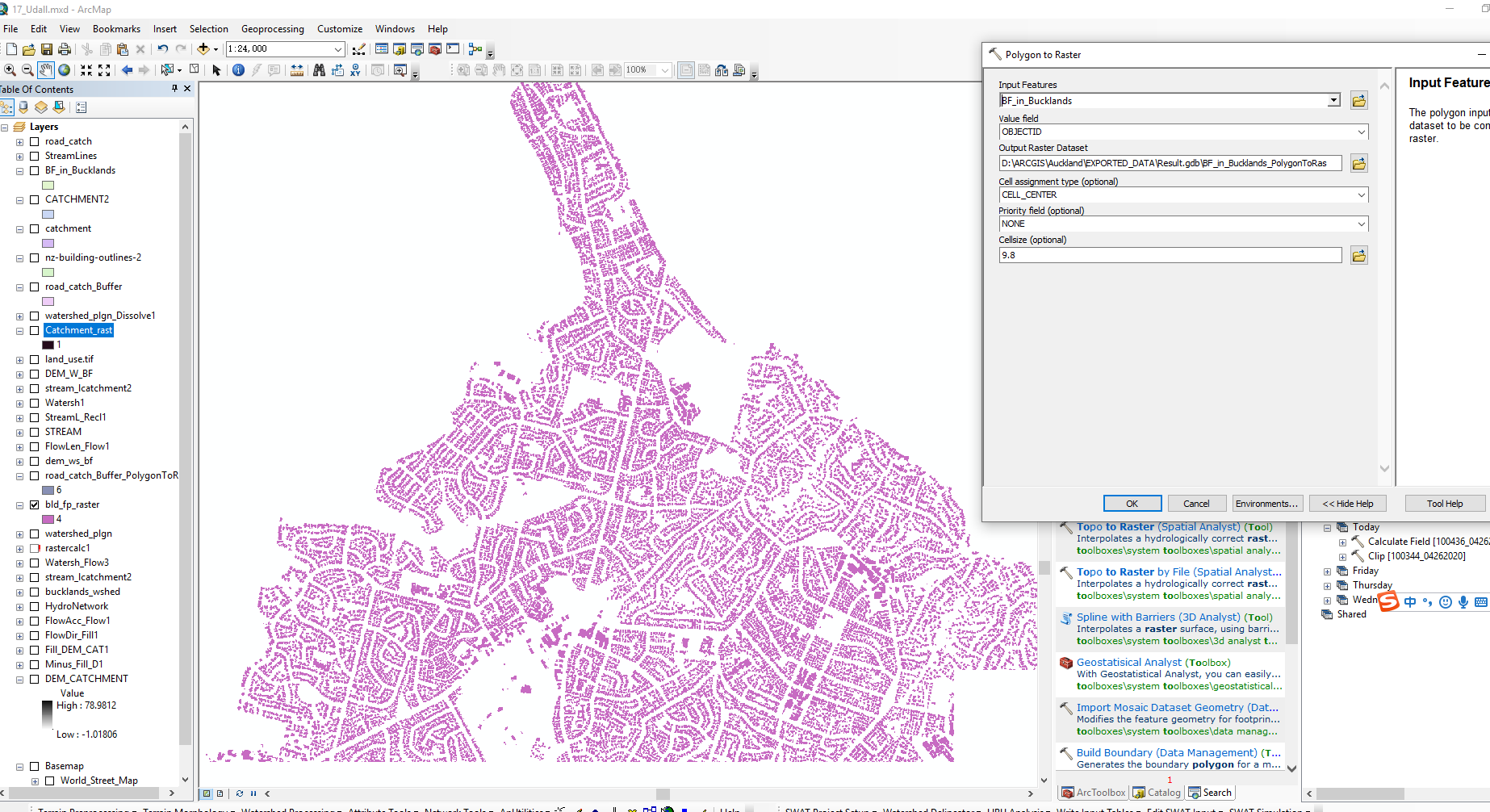
Task: Expand the road_catch layer node
Action: tap(19, 142)
